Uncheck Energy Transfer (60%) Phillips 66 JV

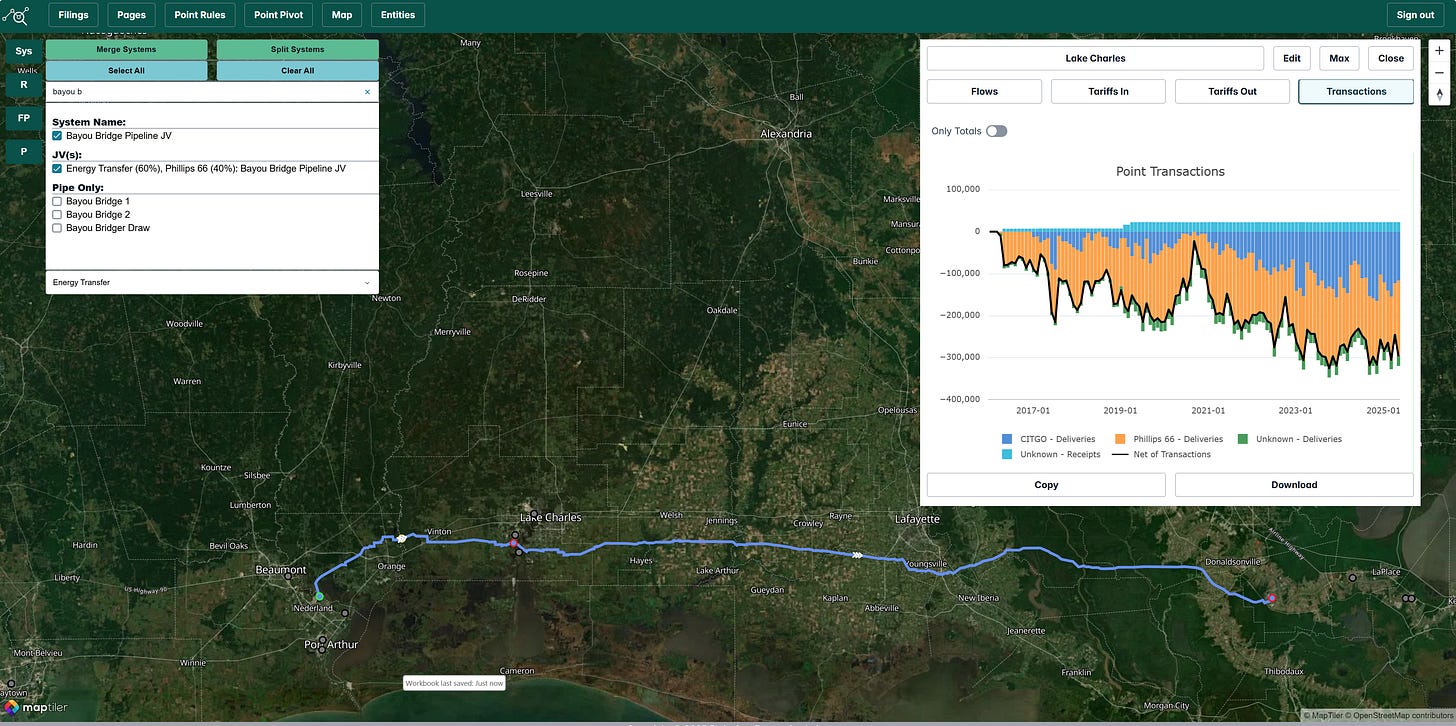[57, 168]
